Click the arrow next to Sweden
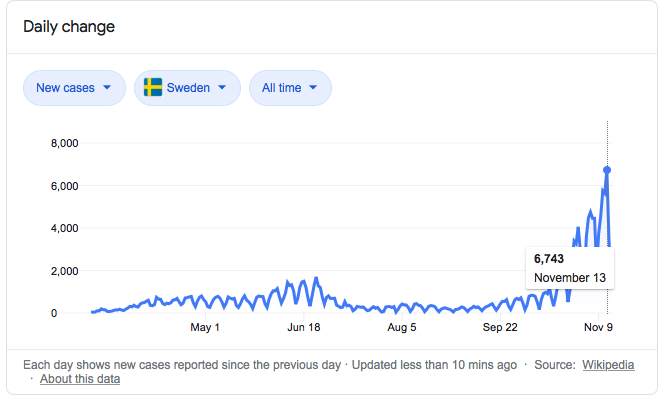This screenshot has width=662, height=402. pos(222,88)
